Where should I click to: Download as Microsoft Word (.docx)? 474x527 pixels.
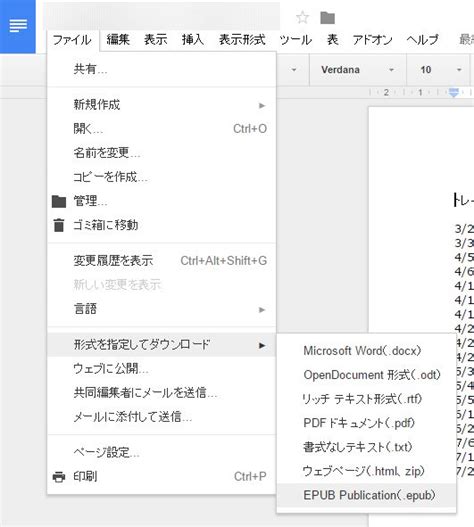coord(366,351)
